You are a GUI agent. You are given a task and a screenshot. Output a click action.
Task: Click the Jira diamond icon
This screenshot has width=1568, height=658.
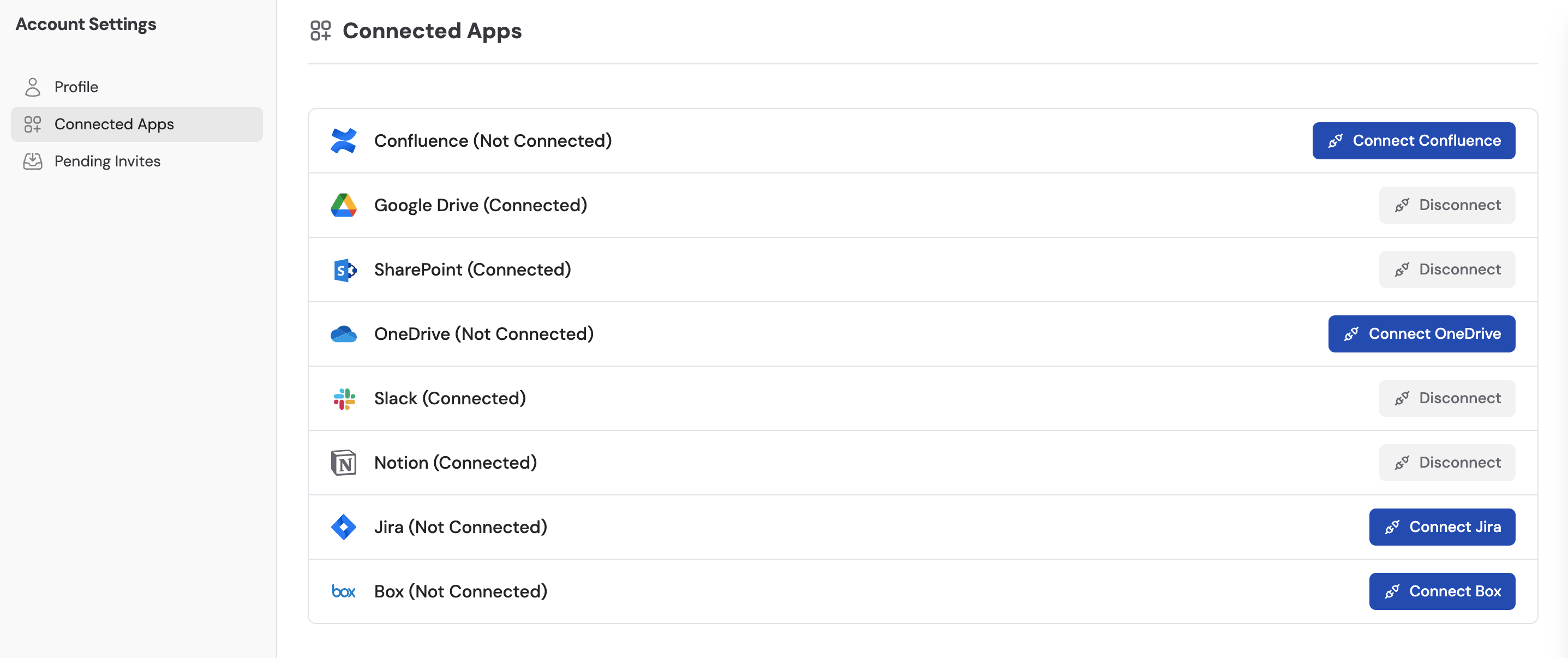[344, 527]
